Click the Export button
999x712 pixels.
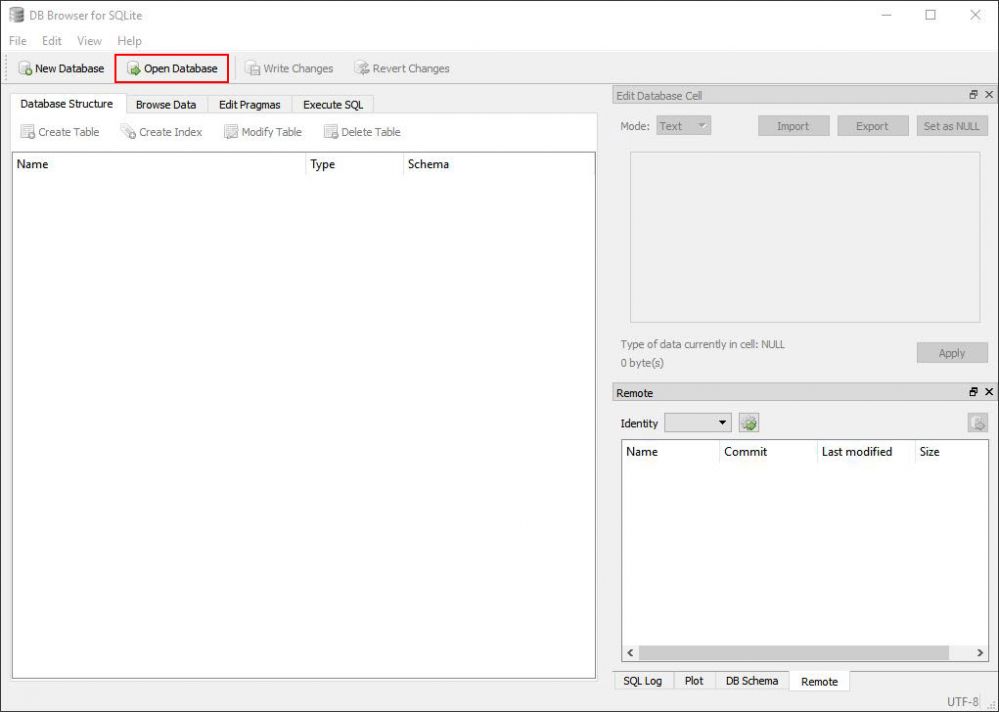pos(872,126)
